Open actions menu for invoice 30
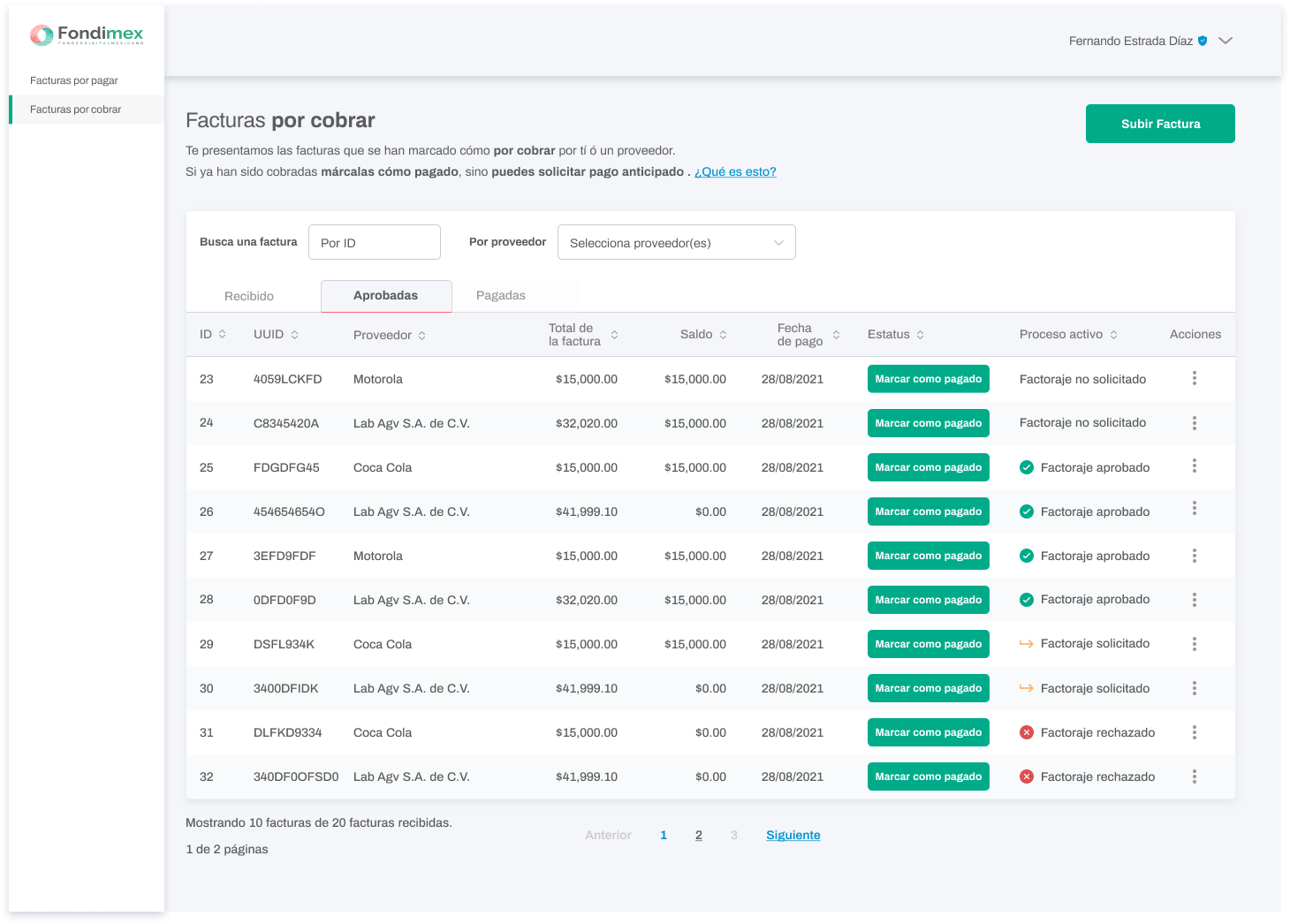Viewport: 1290px width, 924px height. click(1195, 687)
